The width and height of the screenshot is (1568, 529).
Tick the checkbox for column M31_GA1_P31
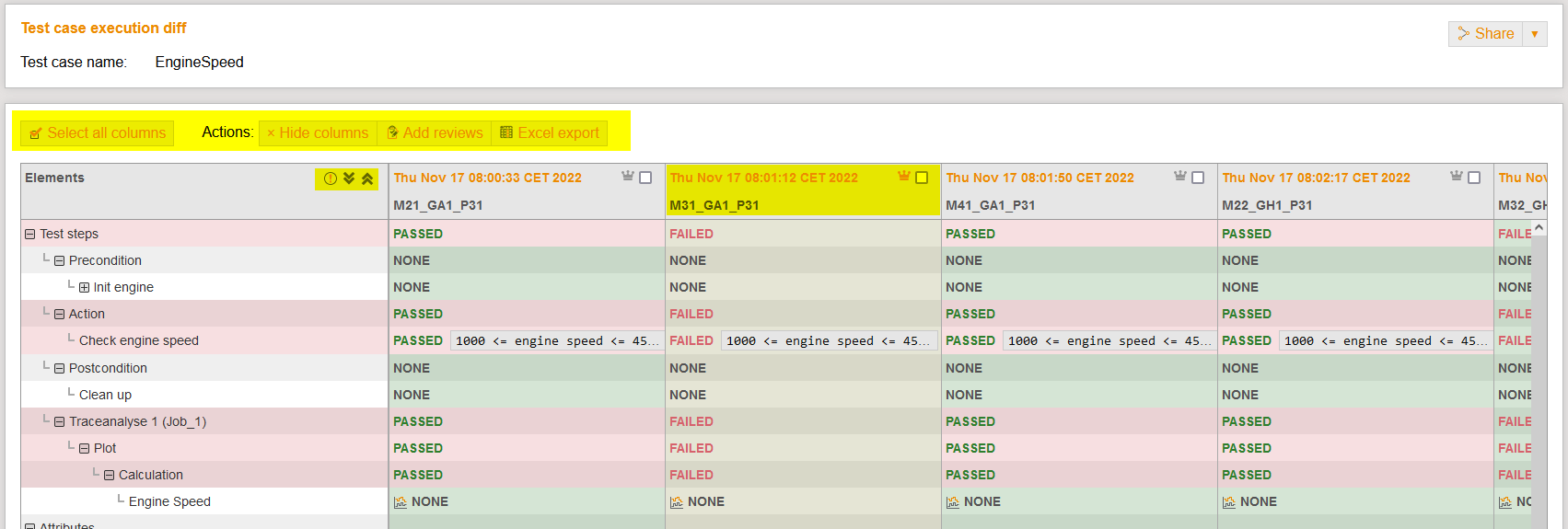coord(922,178)
